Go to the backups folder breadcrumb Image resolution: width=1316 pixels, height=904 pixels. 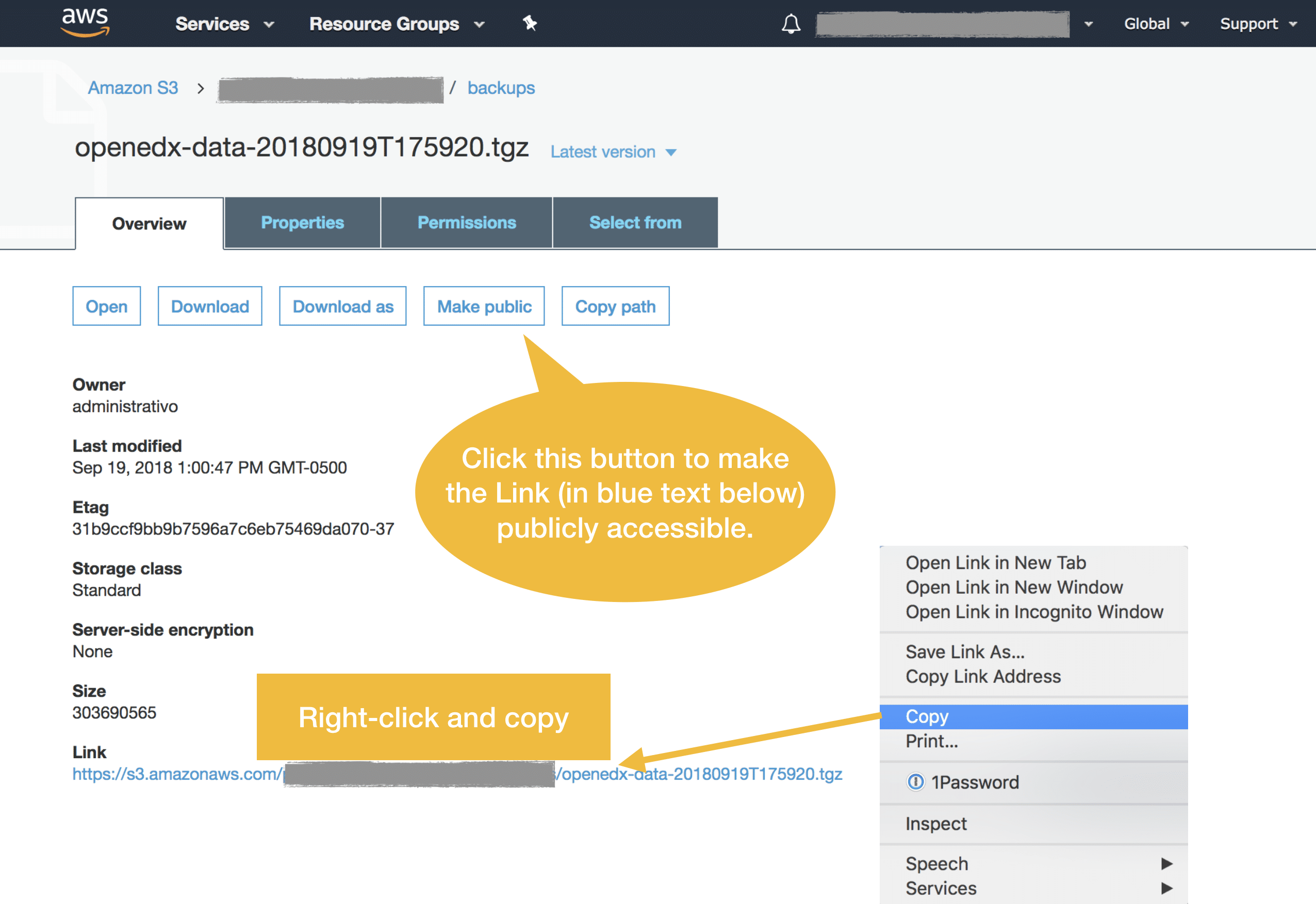pos(500,88)
